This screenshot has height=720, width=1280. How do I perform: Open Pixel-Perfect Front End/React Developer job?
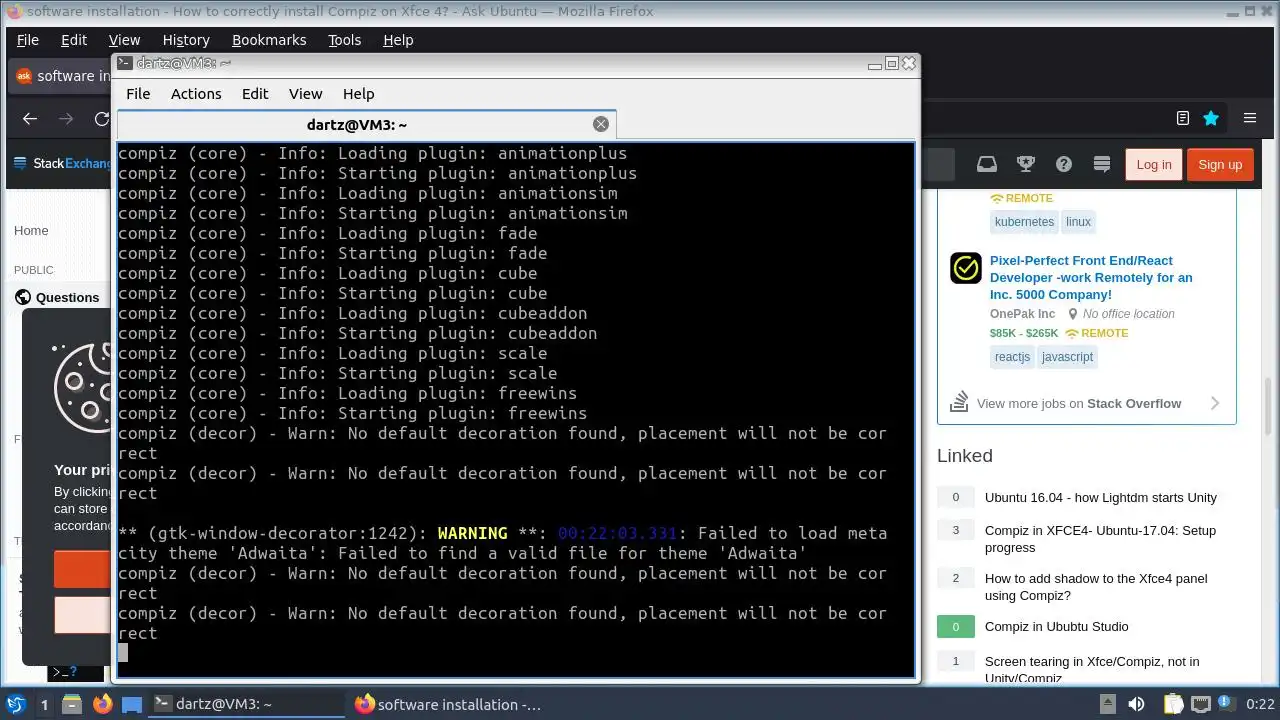pos(1091,277)
